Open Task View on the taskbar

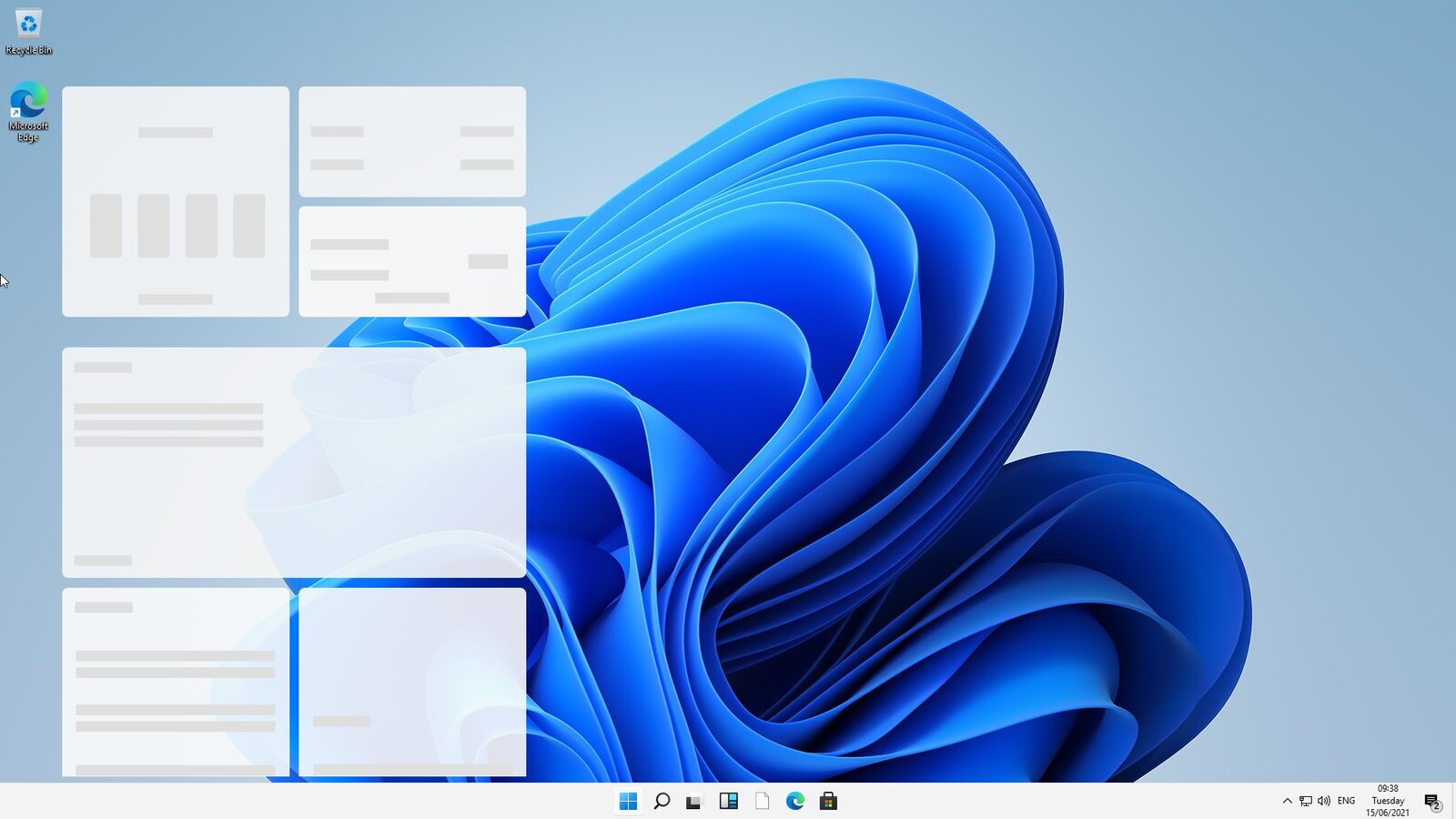694,801
